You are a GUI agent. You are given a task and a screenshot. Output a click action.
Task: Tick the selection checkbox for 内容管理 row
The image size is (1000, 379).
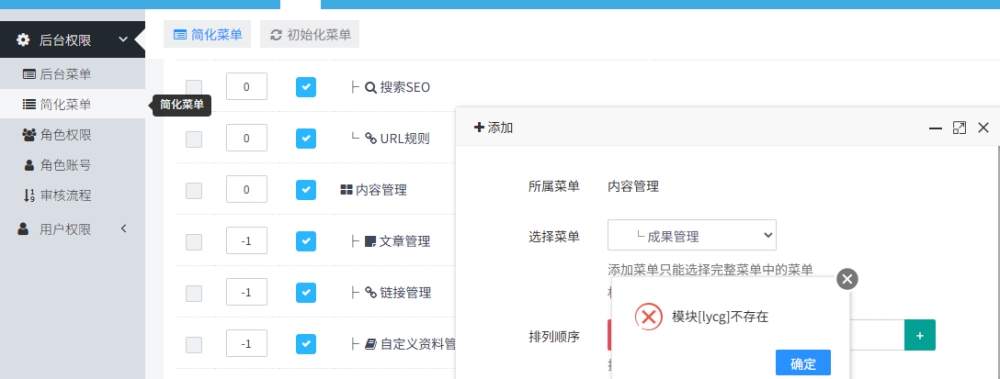(x=194, y=190)
